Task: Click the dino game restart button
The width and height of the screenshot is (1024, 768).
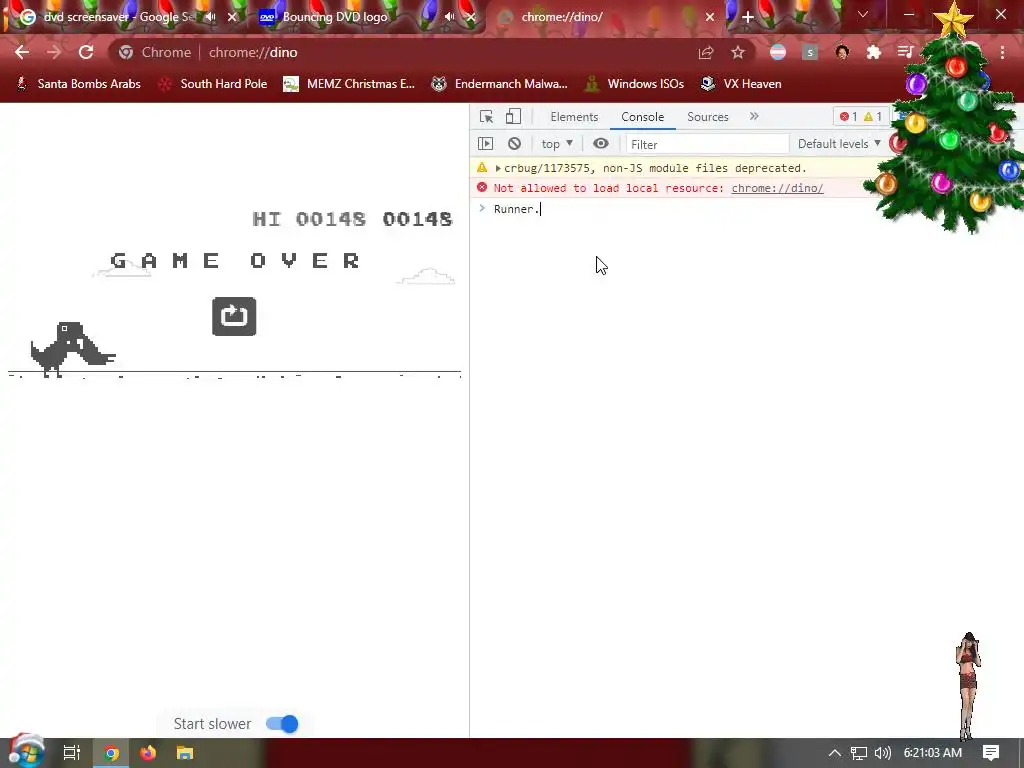Action: pyautogui.click(x=234, y=317)
